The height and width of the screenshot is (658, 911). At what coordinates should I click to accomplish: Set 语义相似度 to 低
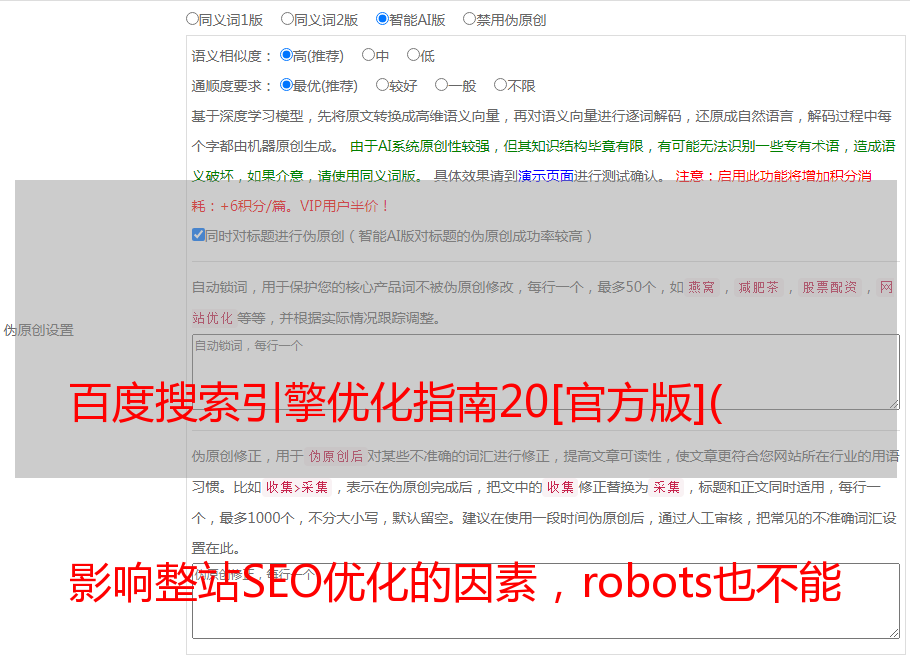(413, 55)
